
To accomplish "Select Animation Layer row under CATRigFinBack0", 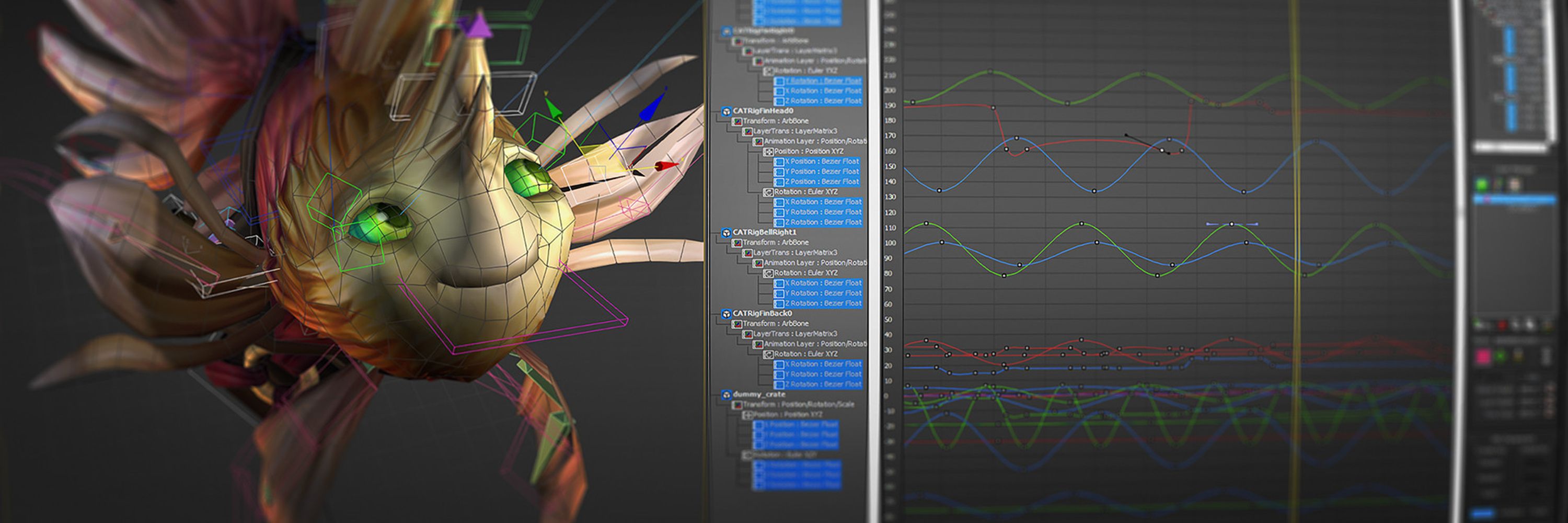I will click(815, 344).
